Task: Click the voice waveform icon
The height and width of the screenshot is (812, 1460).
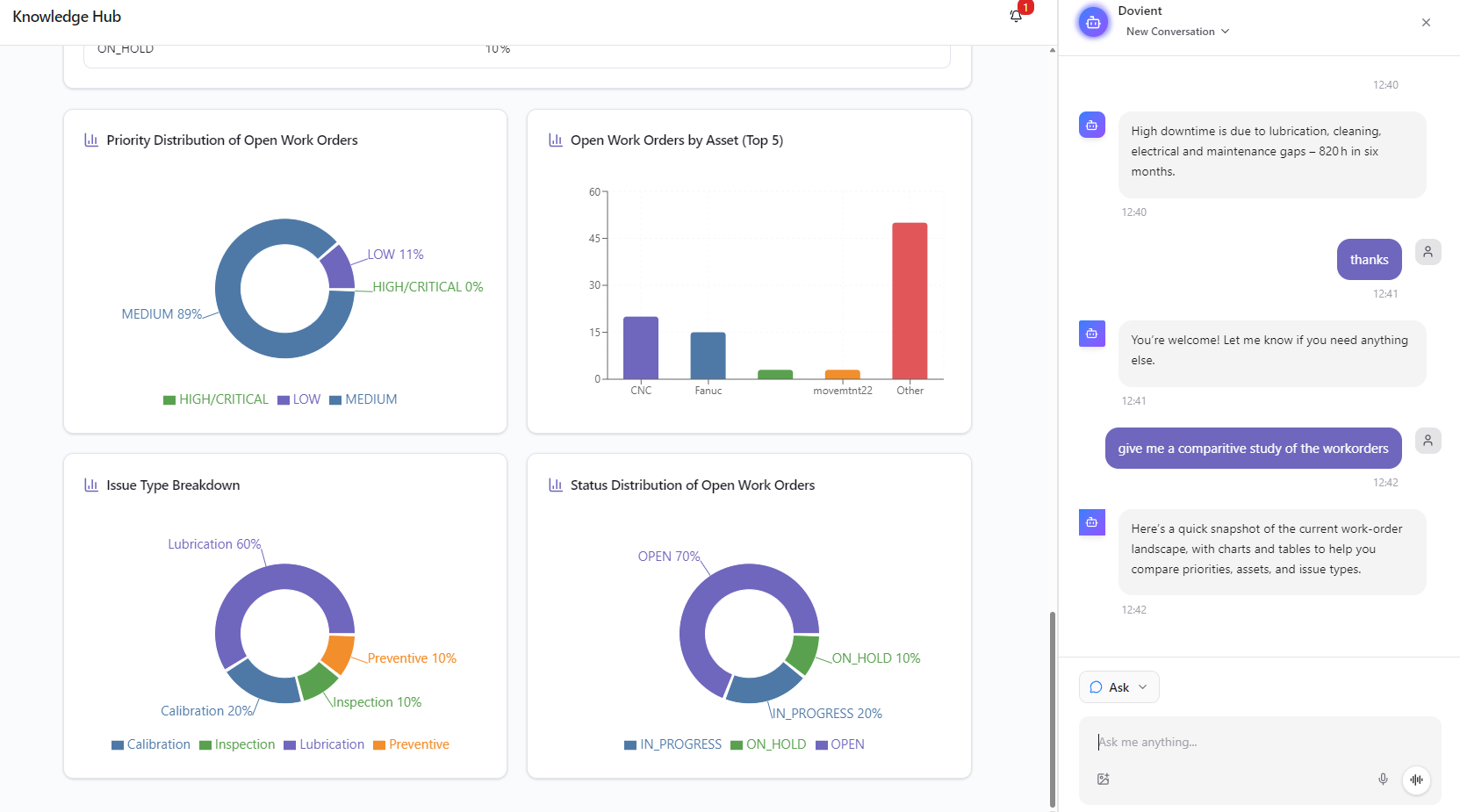Action: pyautogui.click(x=1417, y=780)
